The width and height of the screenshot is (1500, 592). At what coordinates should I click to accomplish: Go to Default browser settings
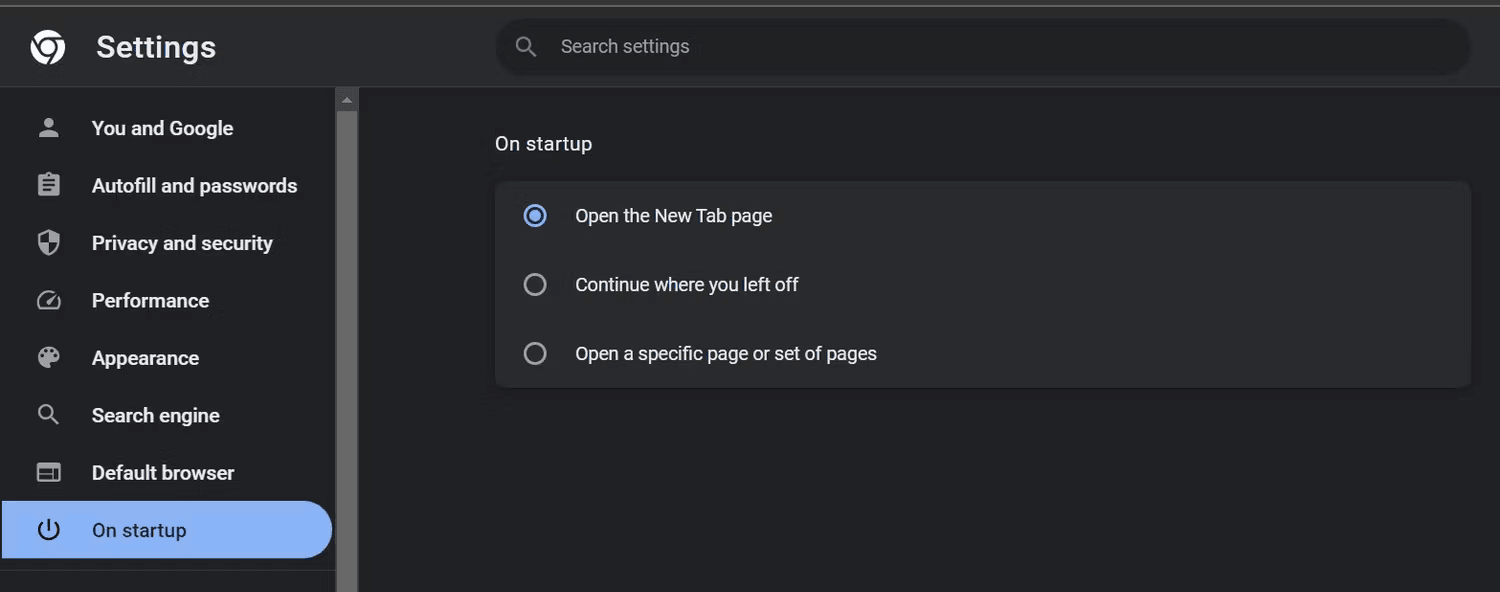coord(163,471)
